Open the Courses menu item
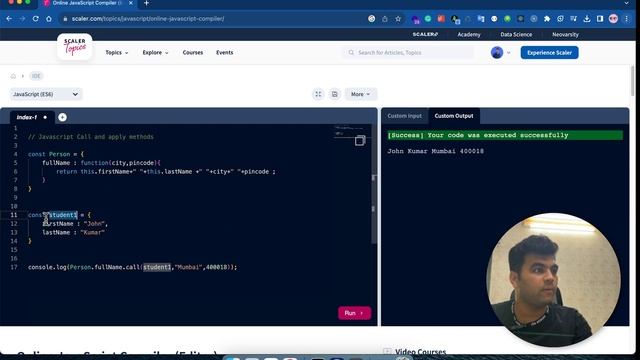The image size is (640, 360). pos(193,53)
